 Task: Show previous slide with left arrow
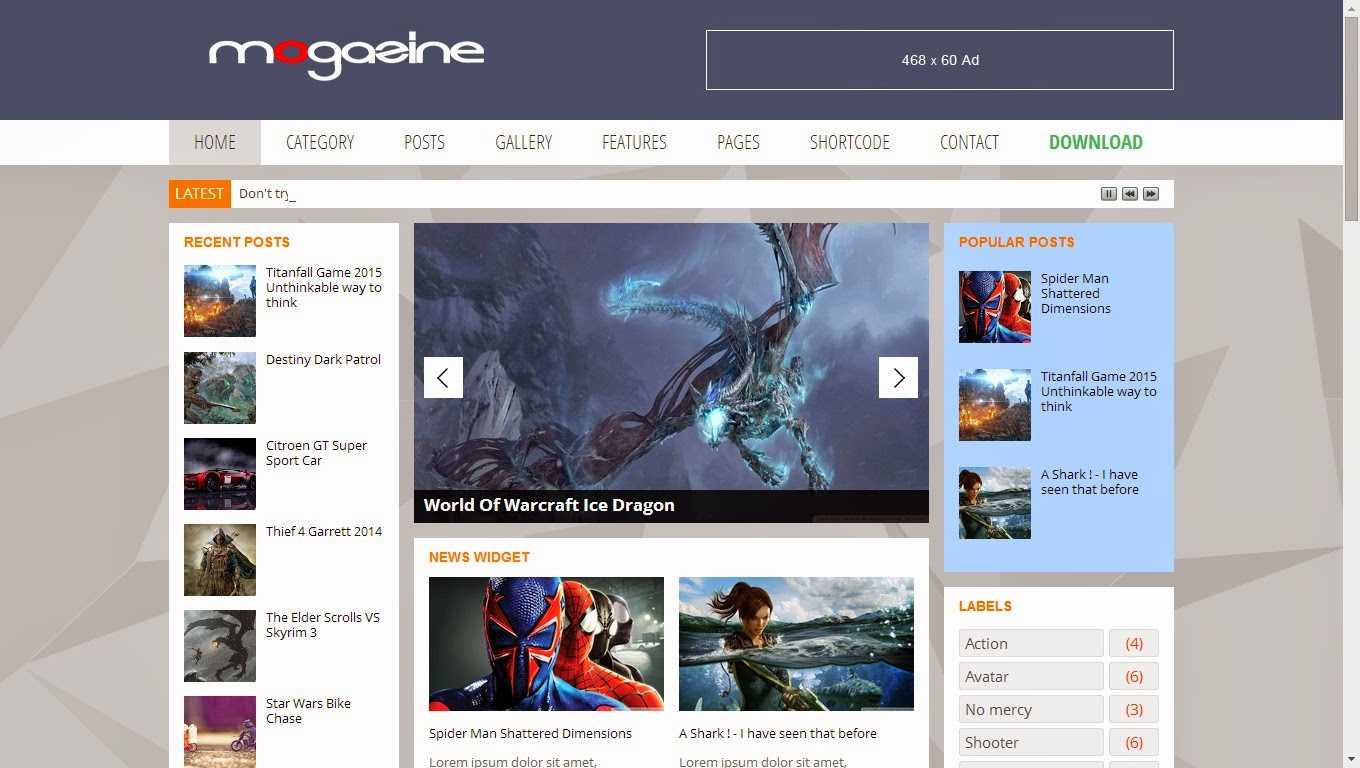(x=443, y=377)
